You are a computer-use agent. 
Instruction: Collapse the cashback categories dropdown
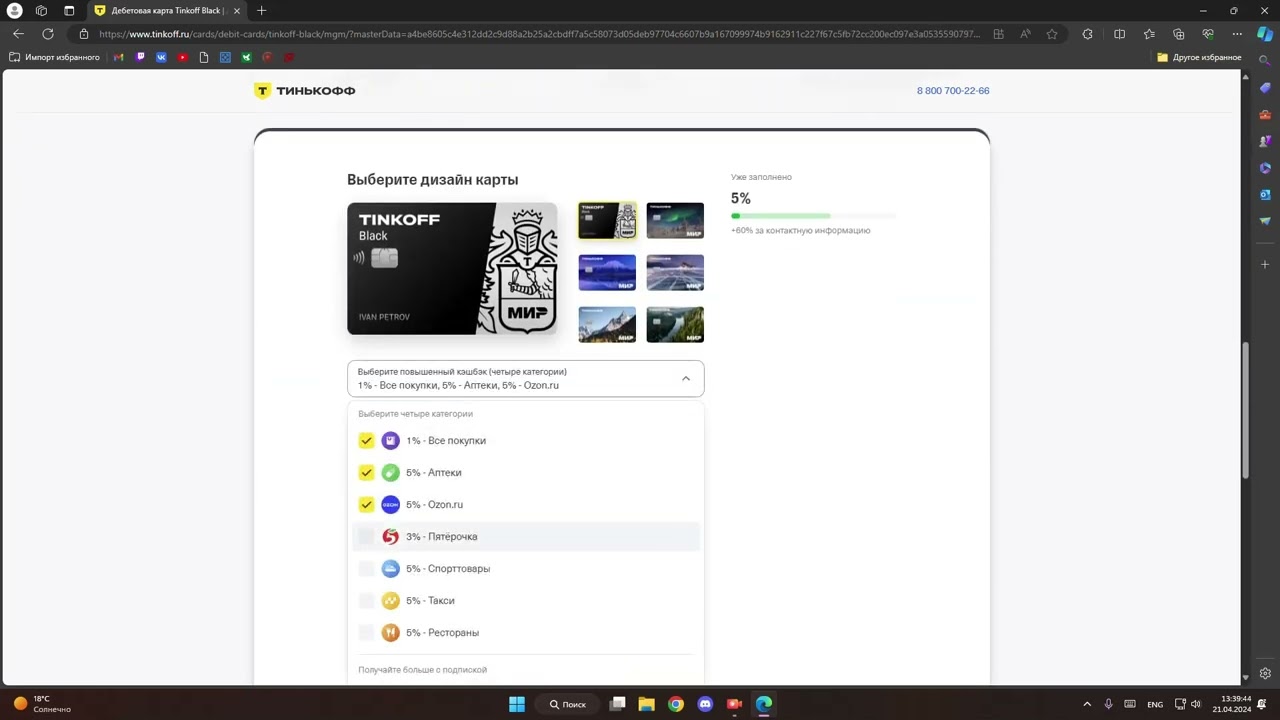coord(685,379)
